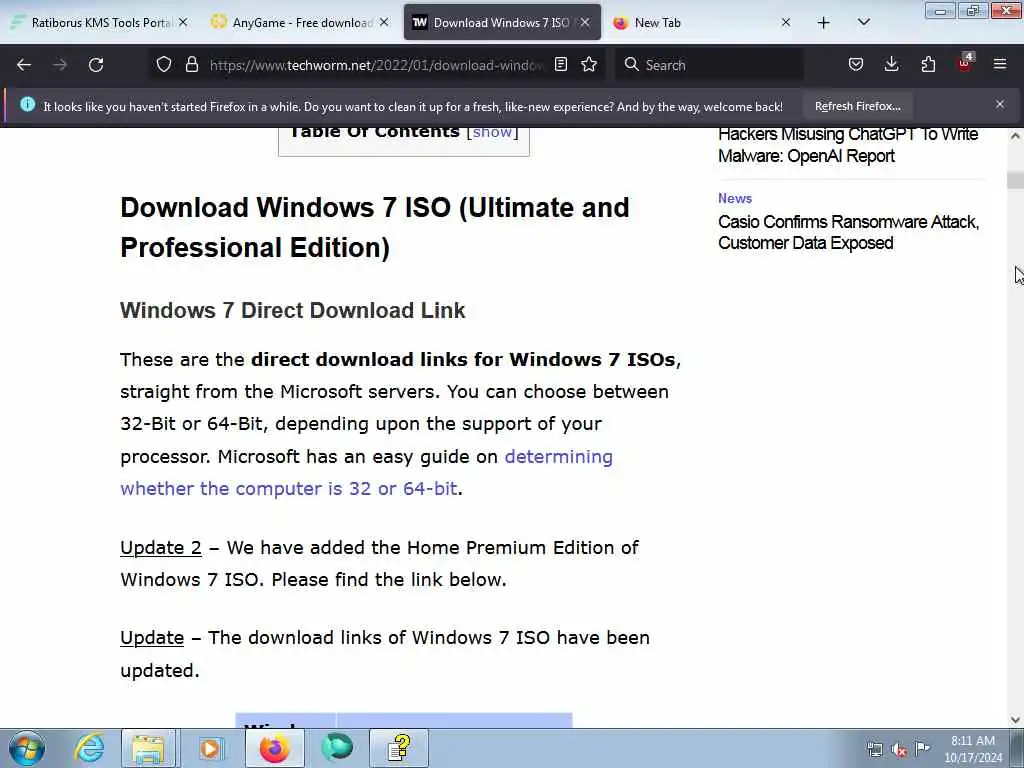Open the Firefox application menu
This screenshot has height=768, width=1024.
[x=1000, y=64]
